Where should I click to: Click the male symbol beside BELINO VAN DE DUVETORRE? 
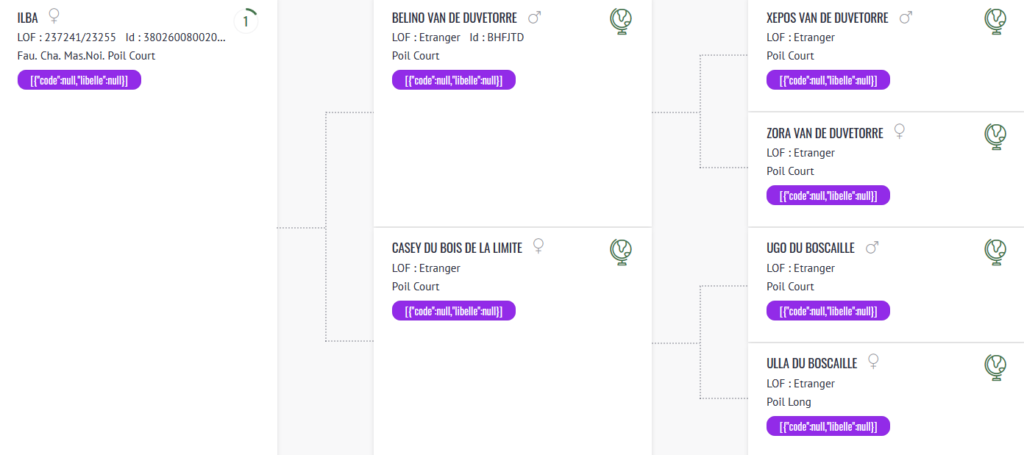click(x=534, y=18)
